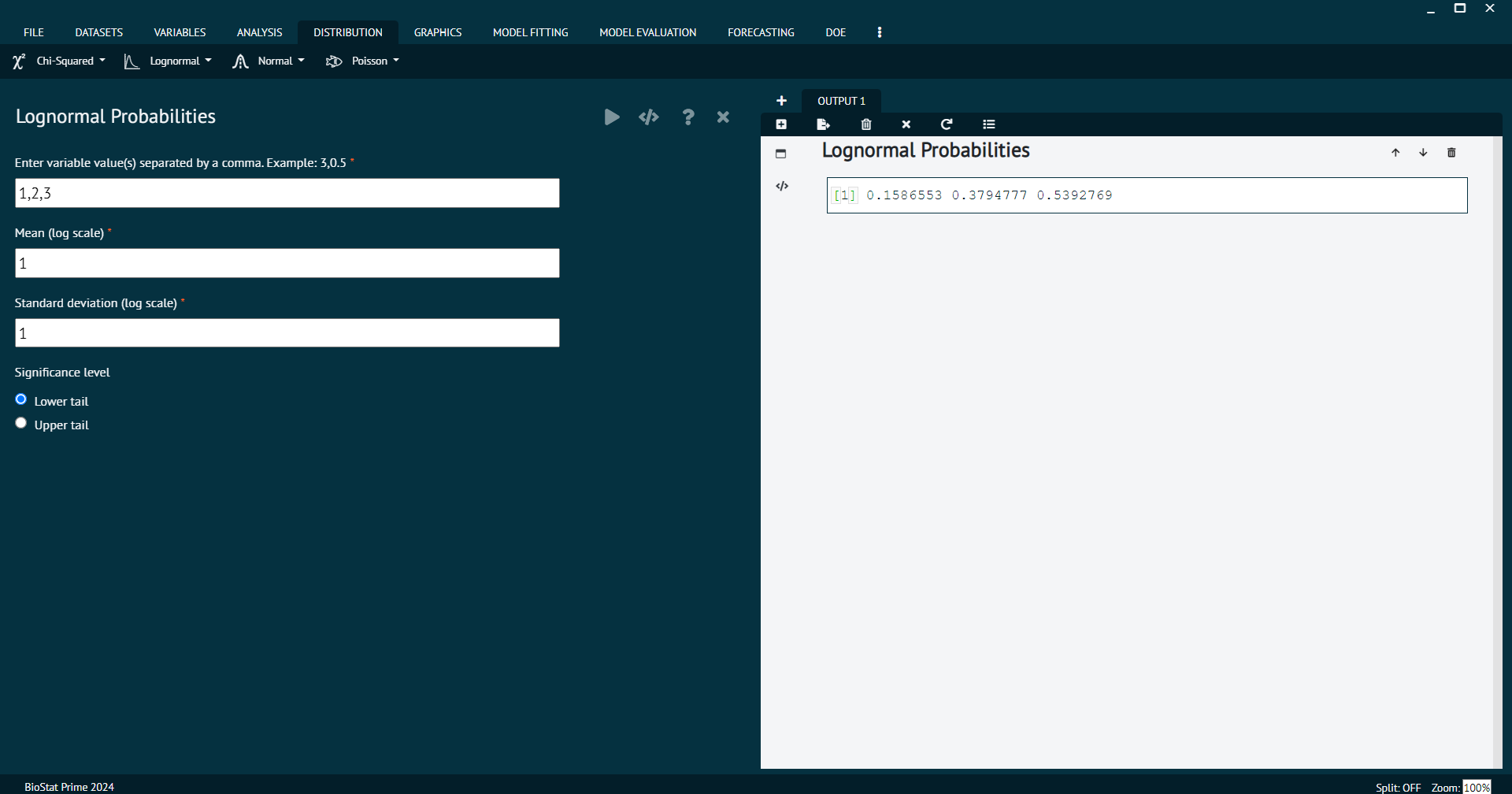1512x794 pixels.
Task: Maximize the BioStat Prime window
Action: [x=1460, y=9]
